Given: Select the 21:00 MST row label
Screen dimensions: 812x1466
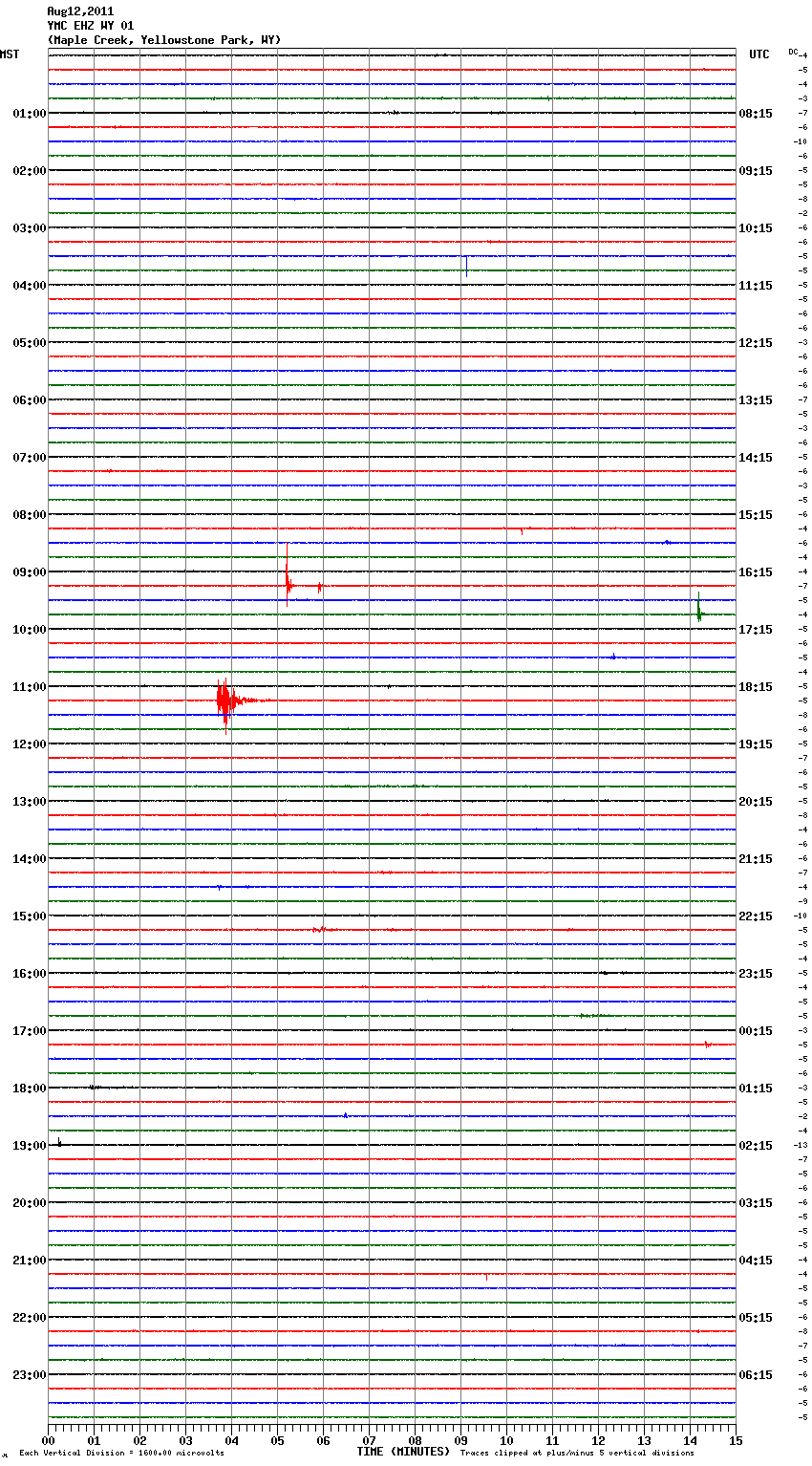Looking at the screenshot, I should click(30, 1261).
